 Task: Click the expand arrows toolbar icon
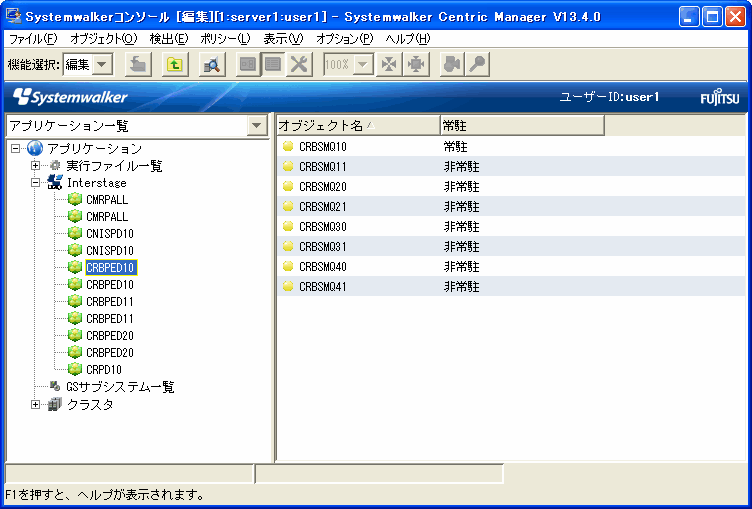416,64
